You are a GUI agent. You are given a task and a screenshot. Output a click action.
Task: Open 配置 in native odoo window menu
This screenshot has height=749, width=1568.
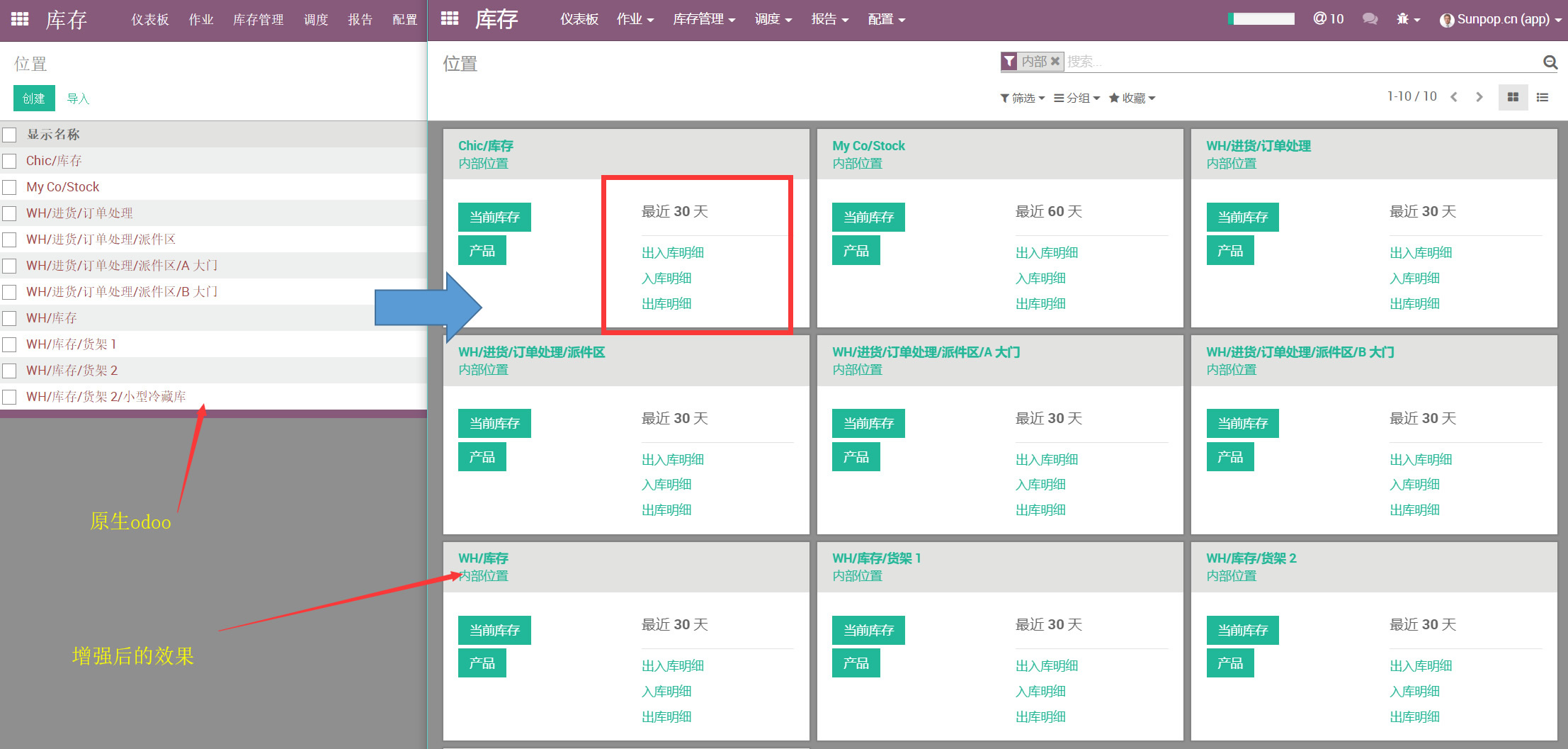404,20
